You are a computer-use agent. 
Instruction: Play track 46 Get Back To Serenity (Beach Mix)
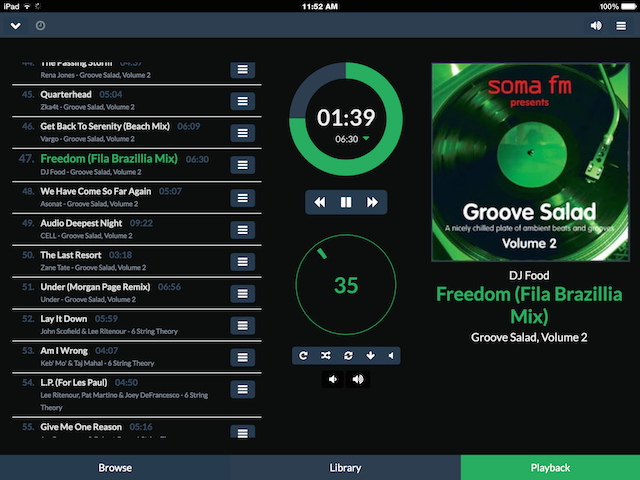137,133
